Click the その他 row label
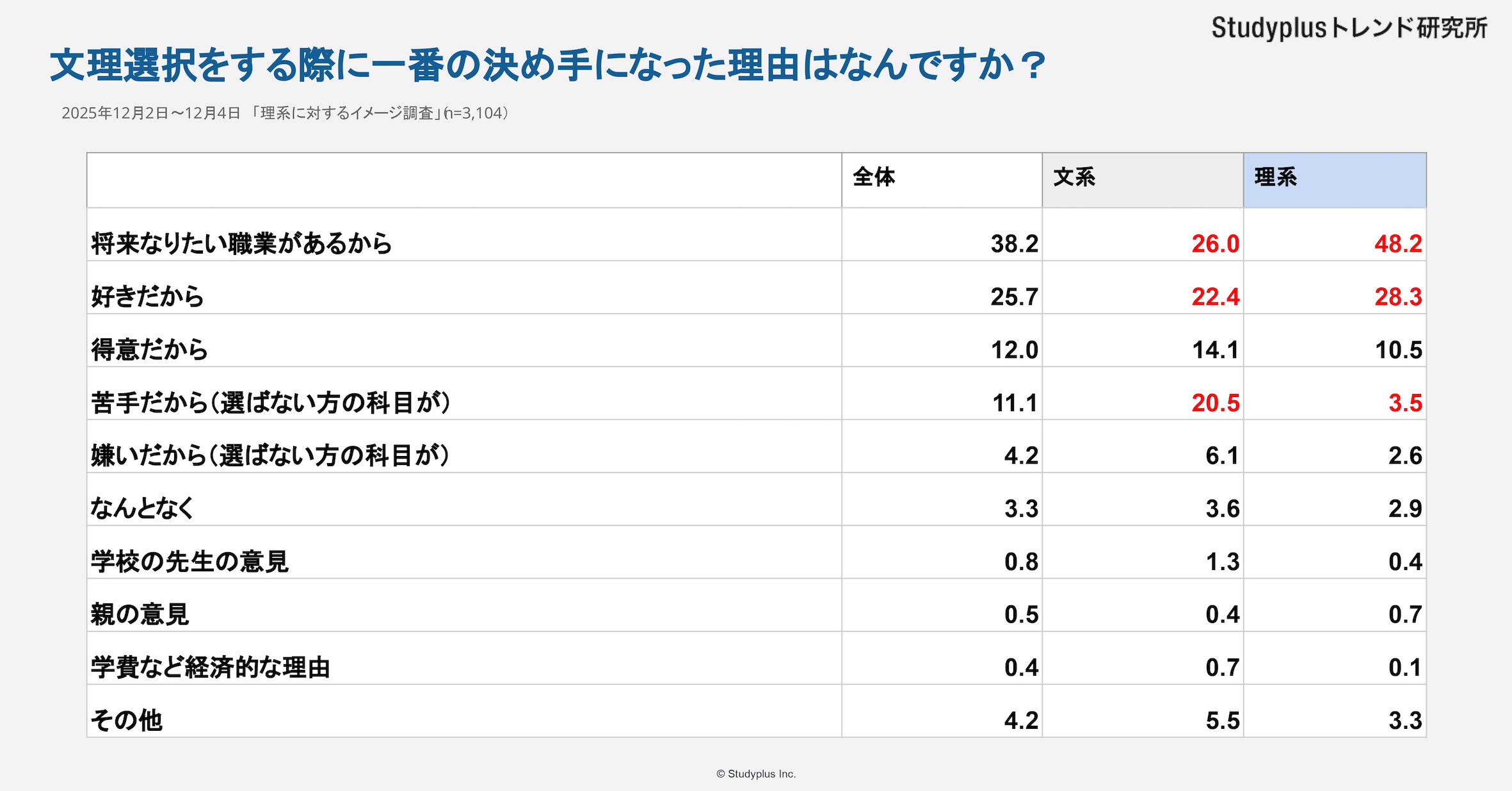Viewport: 1512px width, 791px height. (x=127, y=721)
